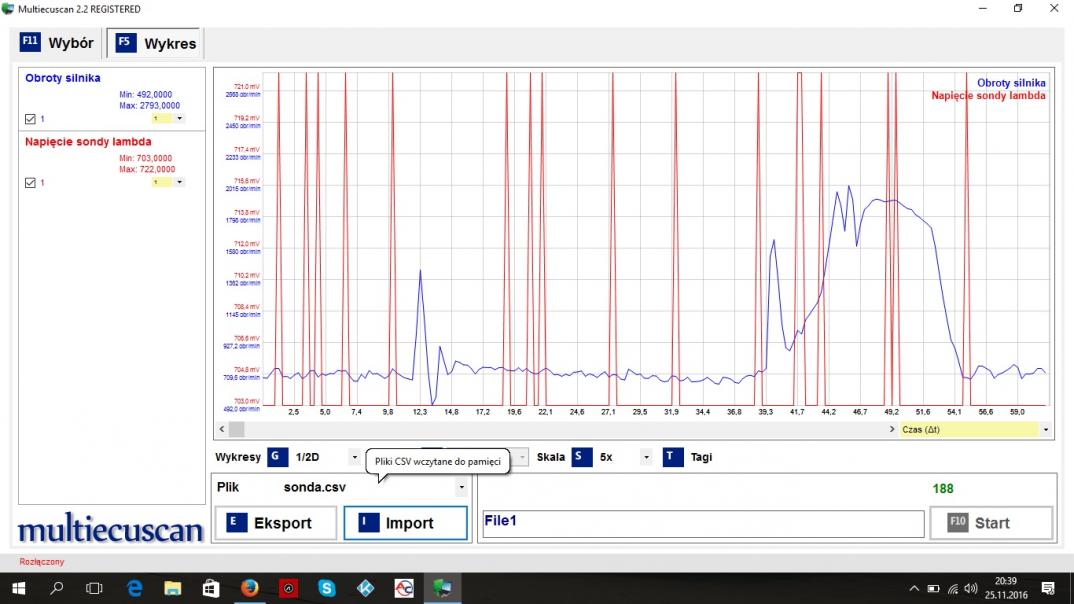Screen dimensions: 1074x604
Task: Uncheck the Obroty silnika series checkbox
Action: [x=30, y=119]
